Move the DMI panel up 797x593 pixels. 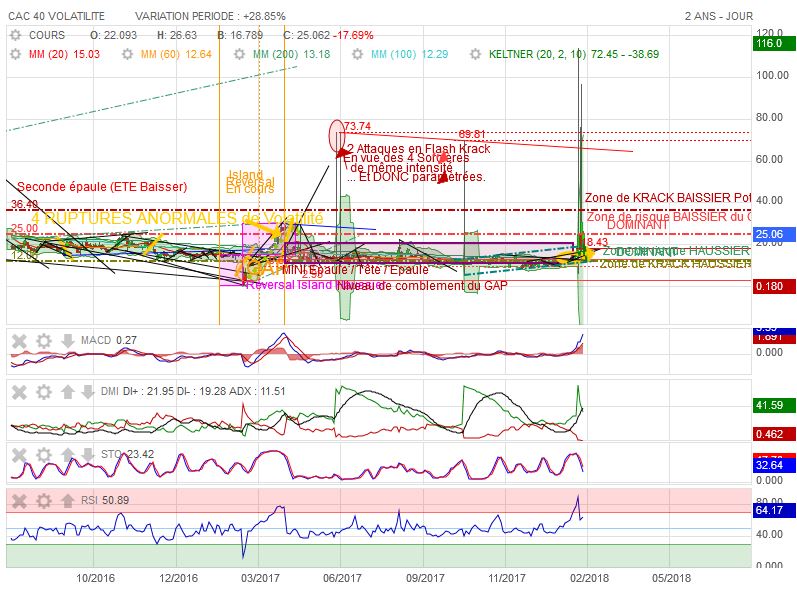68,392
